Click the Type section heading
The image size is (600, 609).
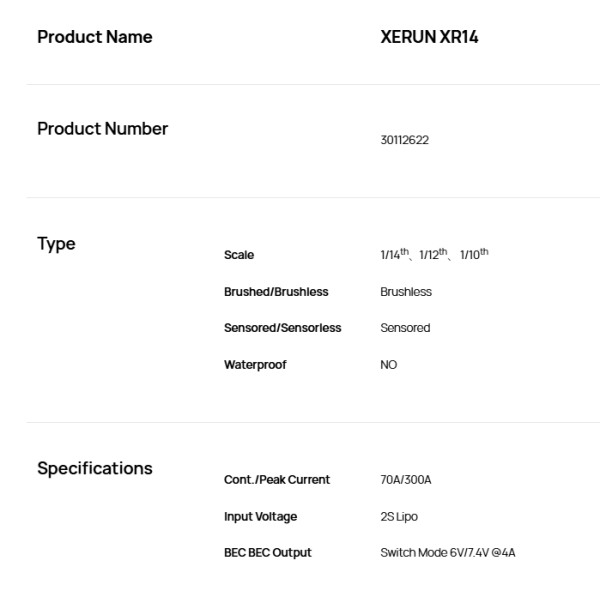point(56,244)
